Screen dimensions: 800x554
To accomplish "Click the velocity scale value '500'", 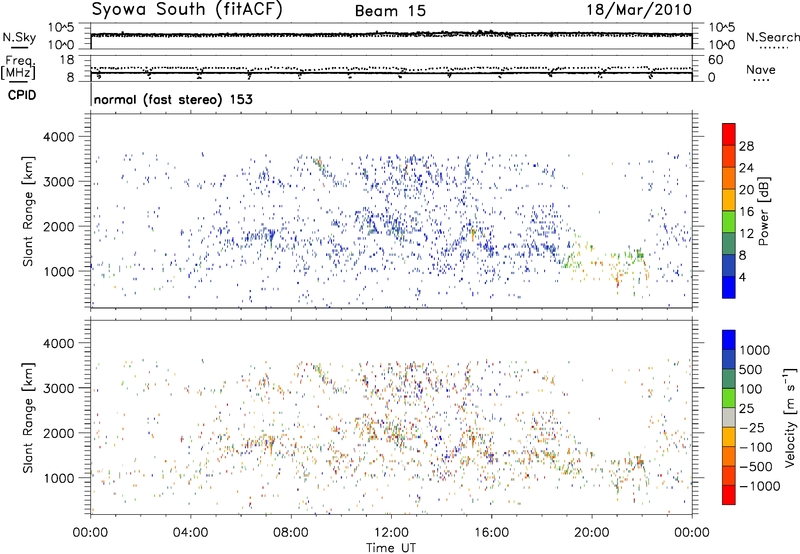I will pos(751,369).
